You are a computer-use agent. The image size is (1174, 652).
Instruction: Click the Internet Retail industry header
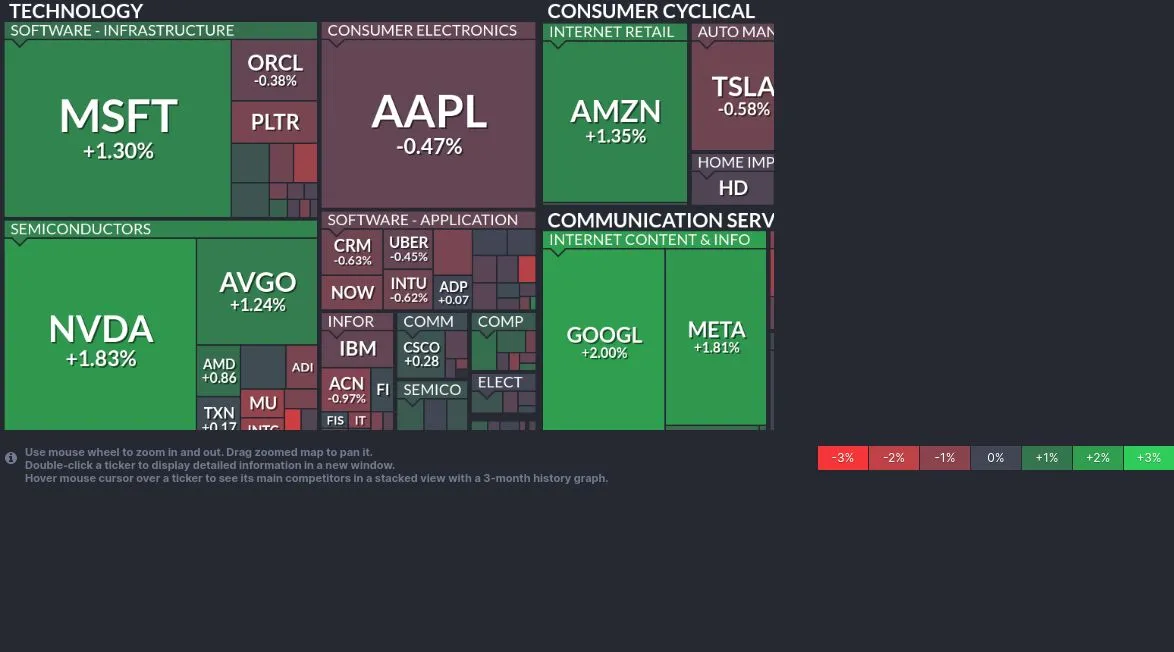coord(612,32)
